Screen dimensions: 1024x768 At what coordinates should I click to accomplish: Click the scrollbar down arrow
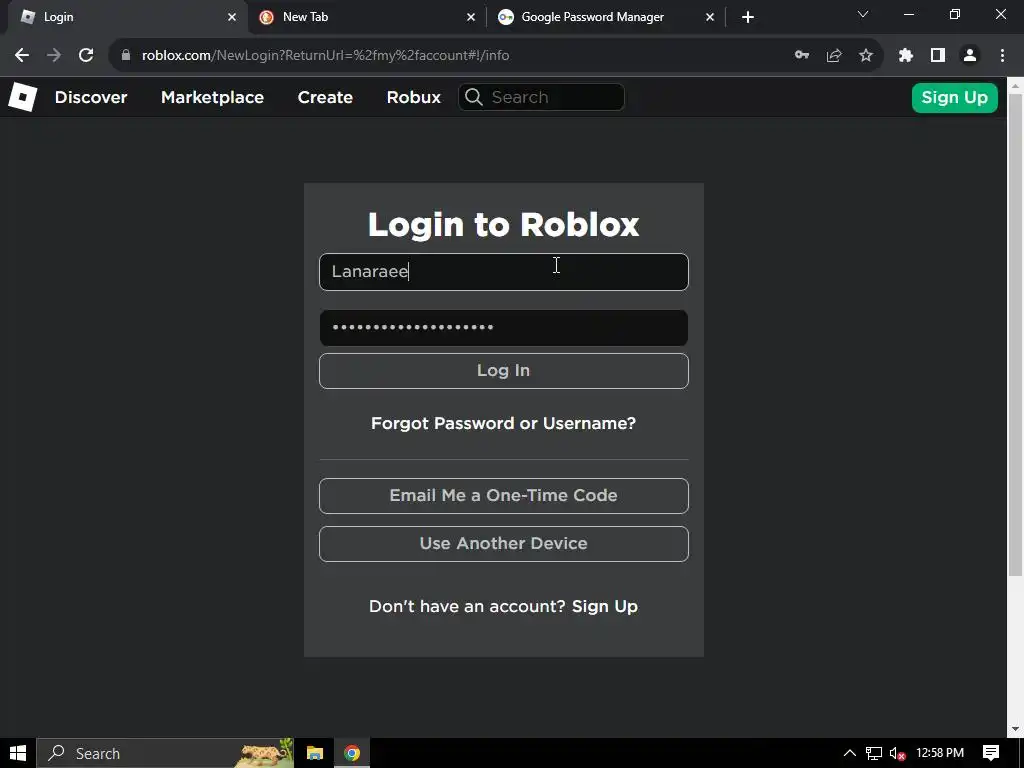coord(1016,729)
